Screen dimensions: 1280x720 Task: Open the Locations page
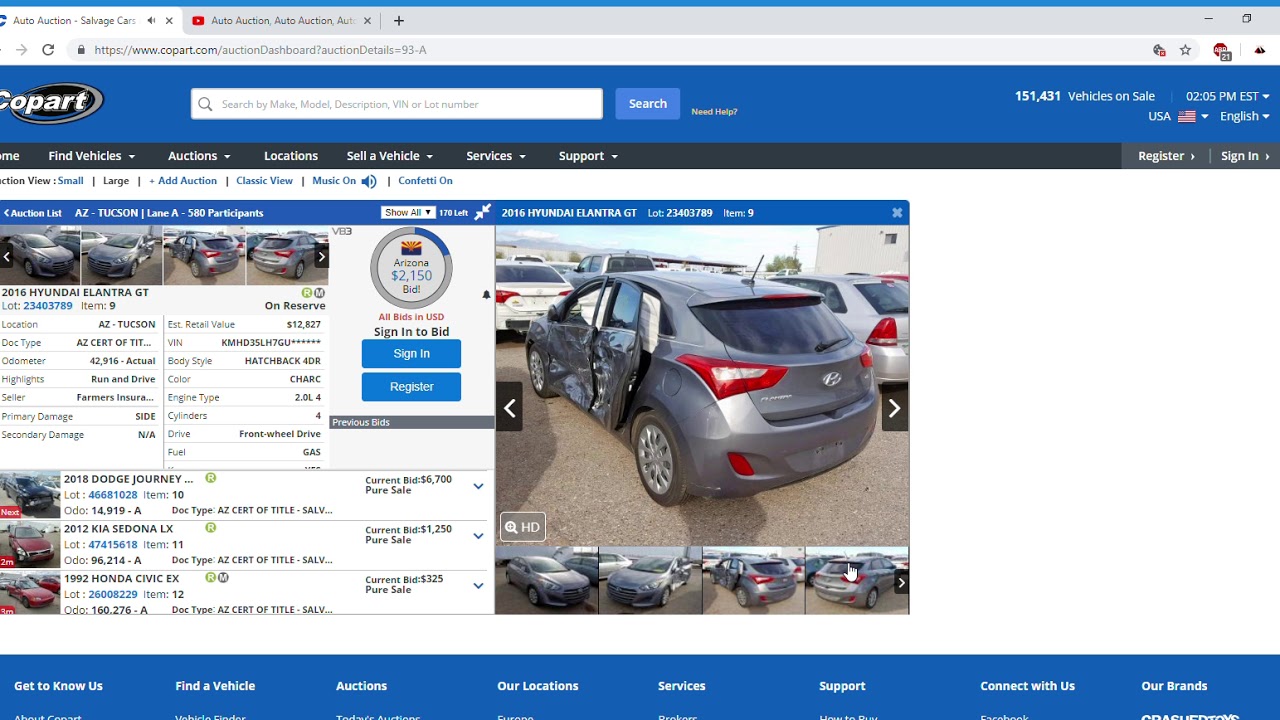(291, 156)
